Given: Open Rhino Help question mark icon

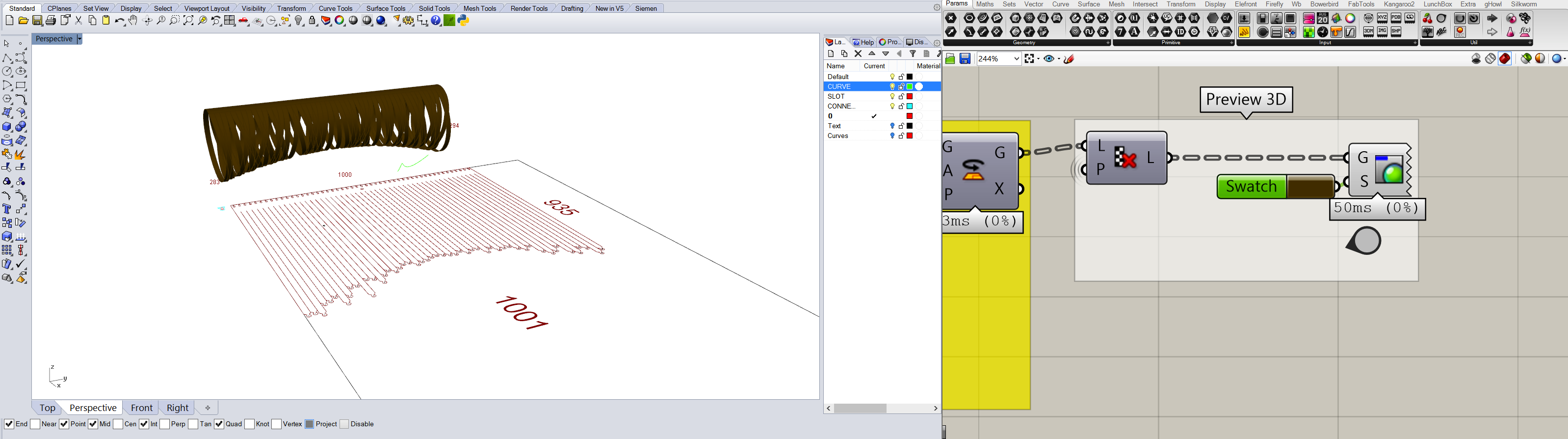Looking at the screenshot, I should (436, 21).
